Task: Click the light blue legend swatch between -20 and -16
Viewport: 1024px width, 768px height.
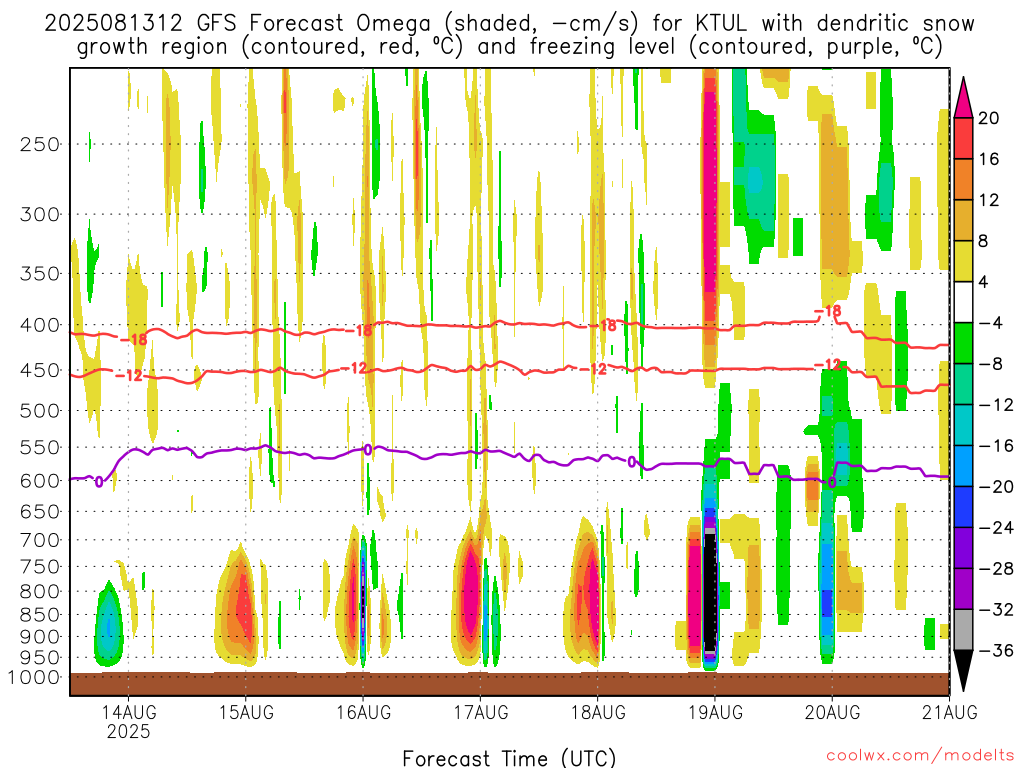Action: tap(963, 466)
